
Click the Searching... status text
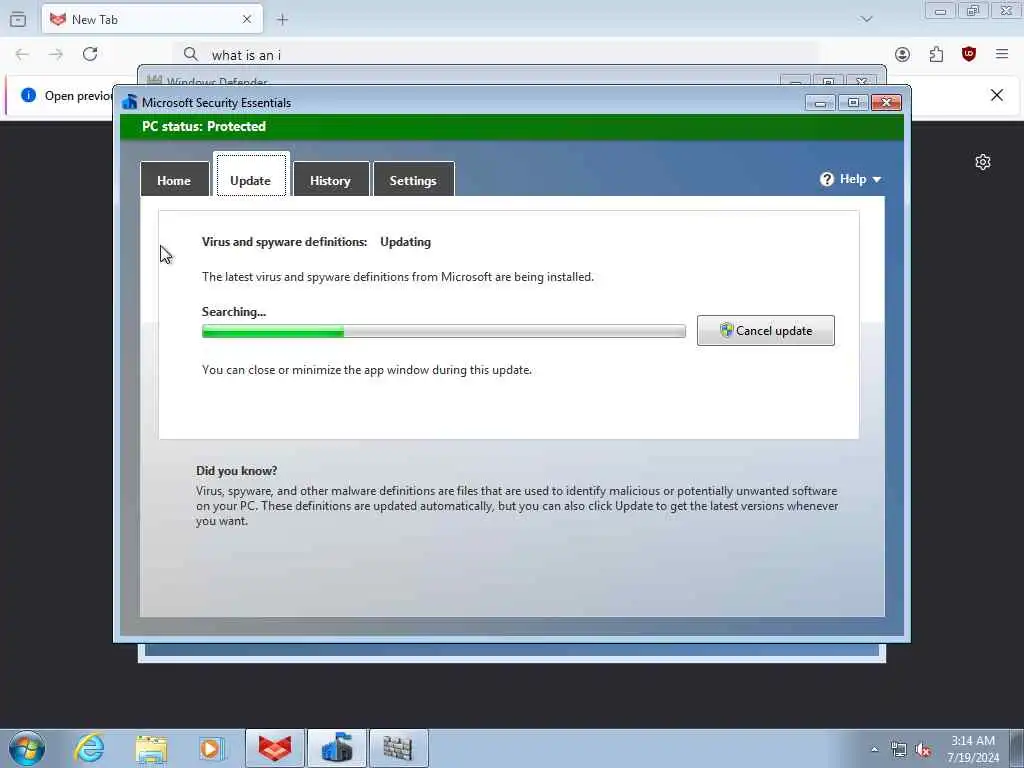(234, 312)
